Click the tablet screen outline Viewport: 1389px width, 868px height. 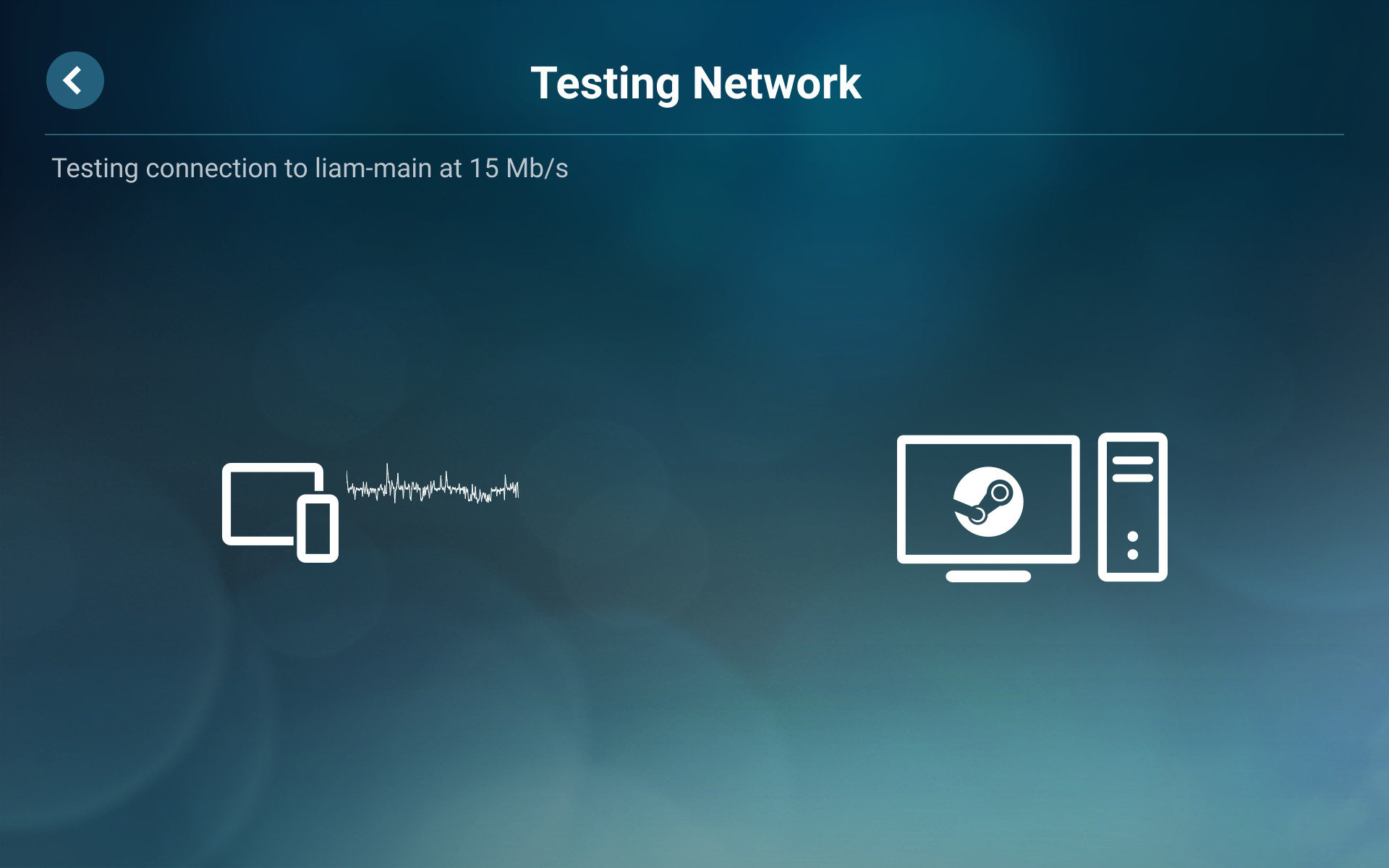coord(273,503)
